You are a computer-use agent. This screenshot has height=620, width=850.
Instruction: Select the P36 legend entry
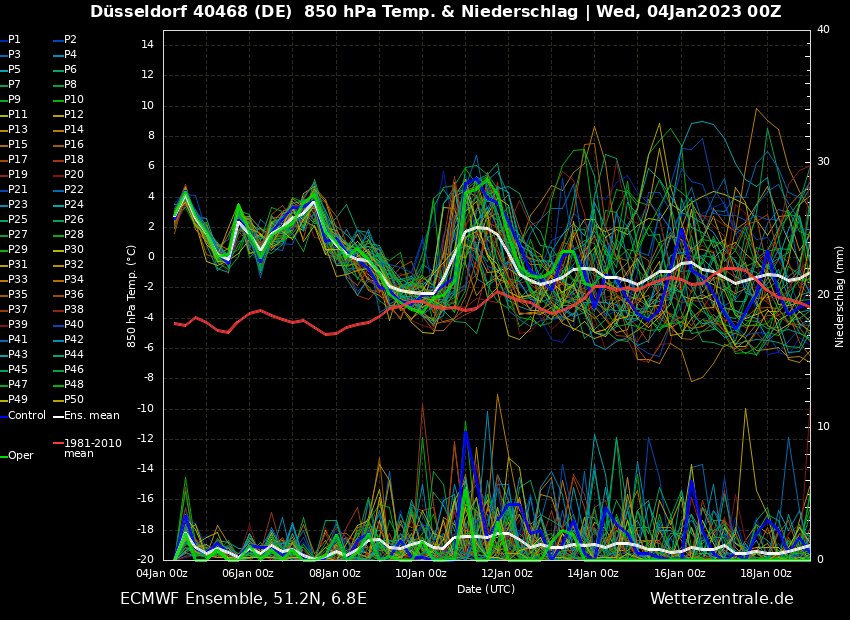(x=74, y=295)
